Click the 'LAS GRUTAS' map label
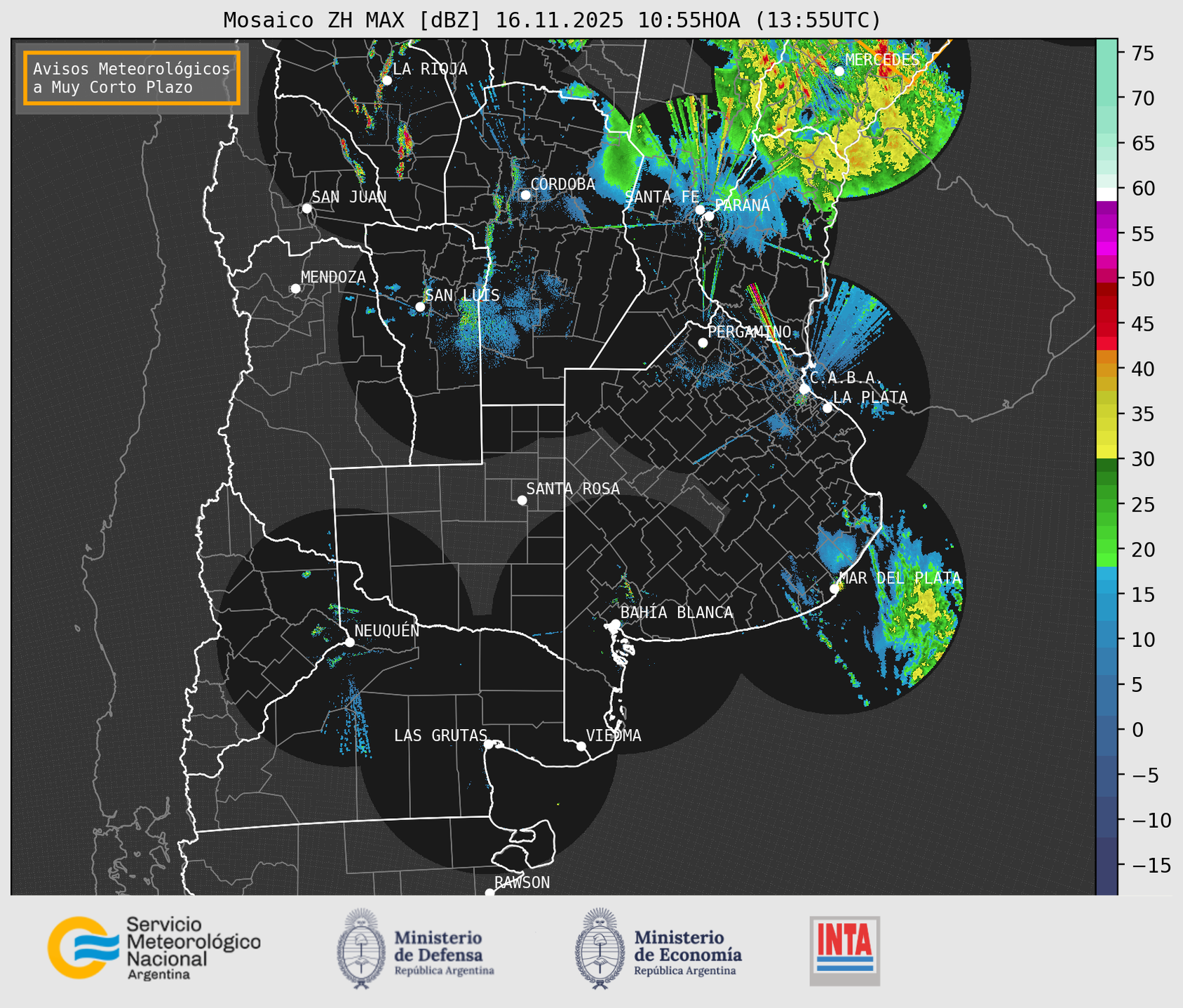The height and width of the screenshot is (1008, 1183). click(x=440, y=735)
